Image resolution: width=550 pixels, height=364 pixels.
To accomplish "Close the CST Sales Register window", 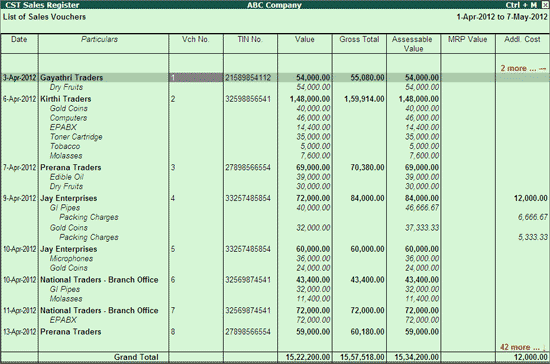I will [x=544, y=5].
